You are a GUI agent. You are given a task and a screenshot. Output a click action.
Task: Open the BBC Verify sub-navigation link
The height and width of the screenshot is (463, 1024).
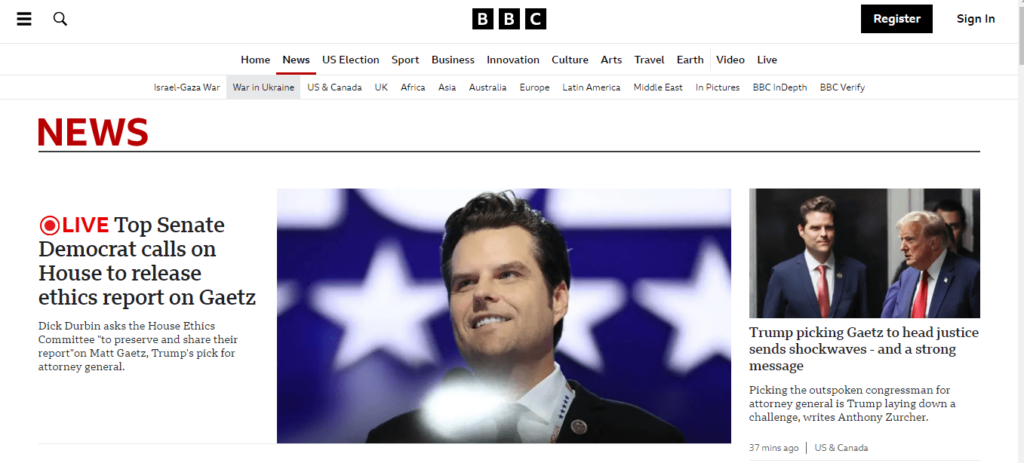[842, 88]
